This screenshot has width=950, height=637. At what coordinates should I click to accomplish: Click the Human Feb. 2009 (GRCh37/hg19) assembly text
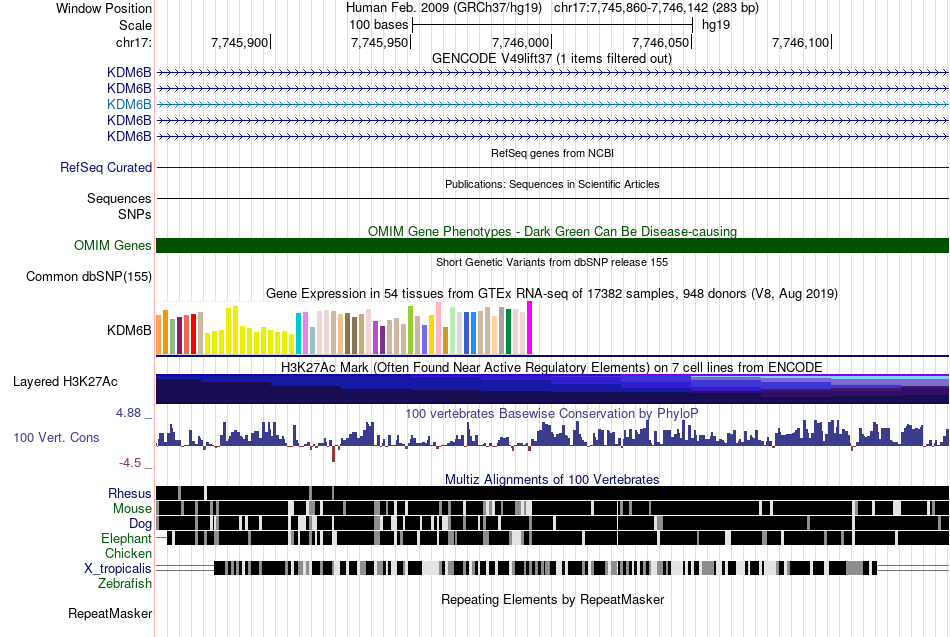[x=444, y=8]
